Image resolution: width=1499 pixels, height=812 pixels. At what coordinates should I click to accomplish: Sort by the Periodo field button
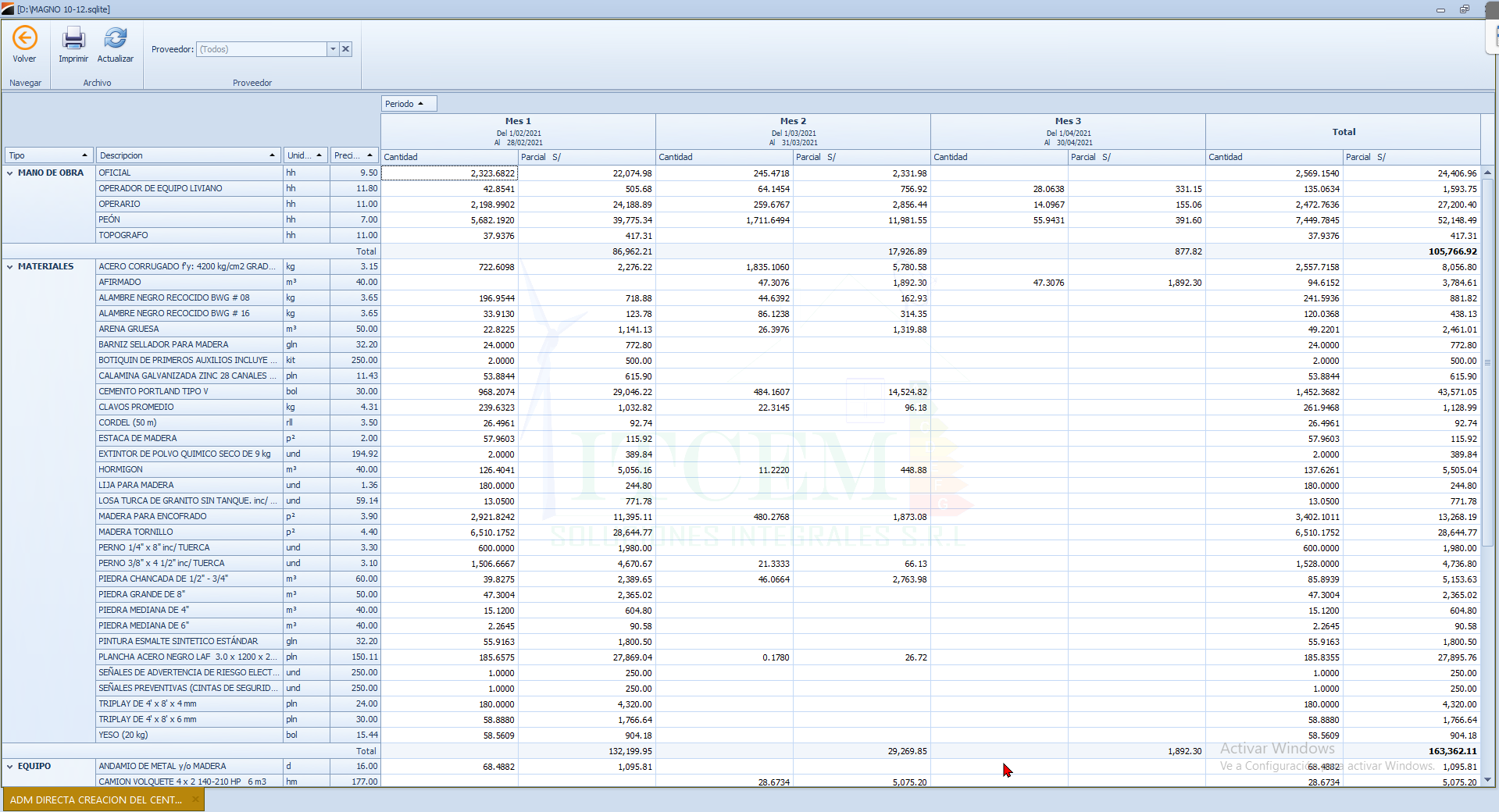pyautogui.click(x=408, y=104)
